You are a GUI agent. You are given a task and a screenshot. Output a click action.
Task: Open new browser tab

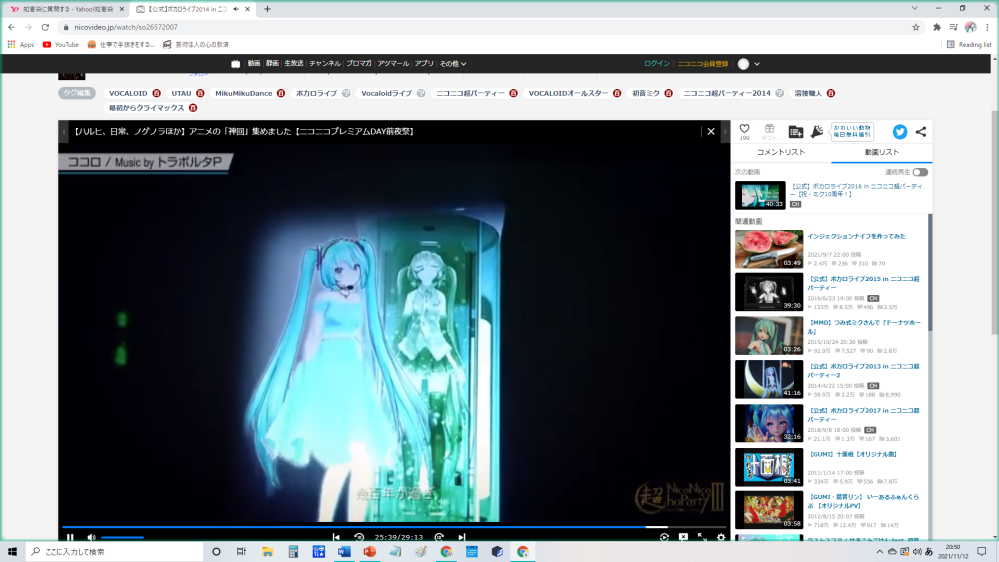tap(268, 9)
